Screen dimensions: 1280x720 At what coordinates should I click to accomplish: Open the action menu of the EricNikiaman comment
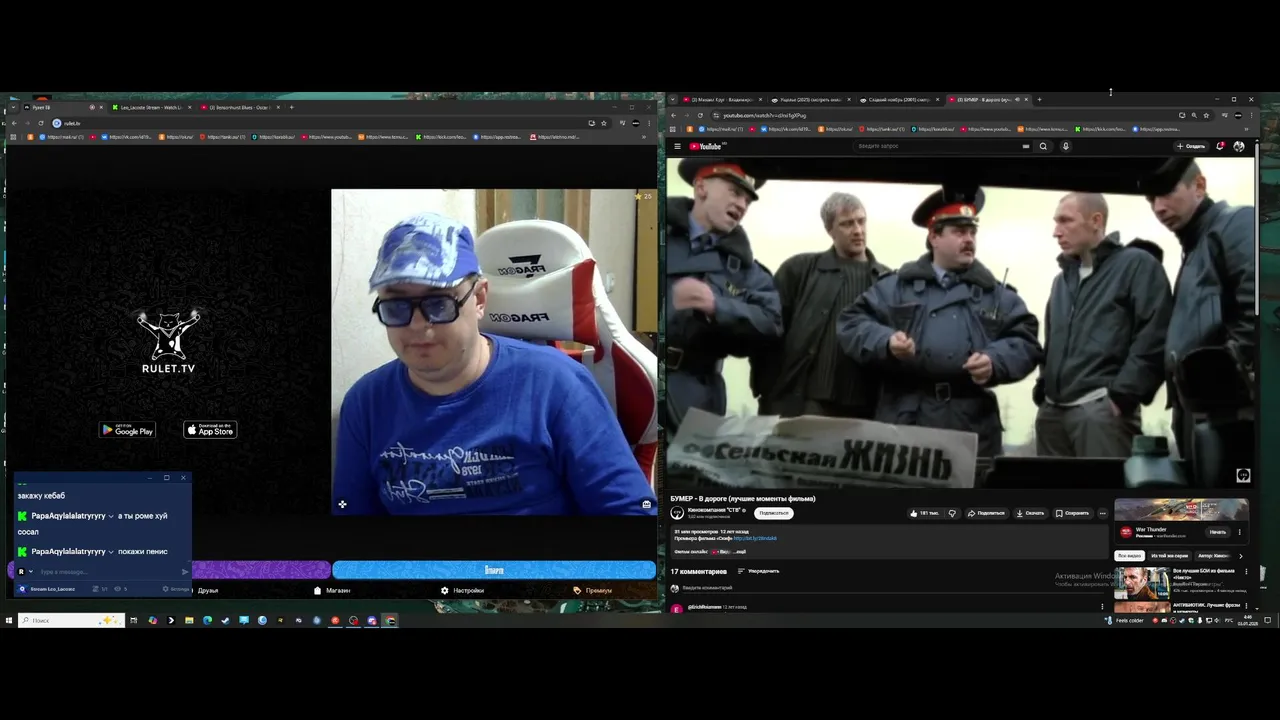(x=1102, y=606)
